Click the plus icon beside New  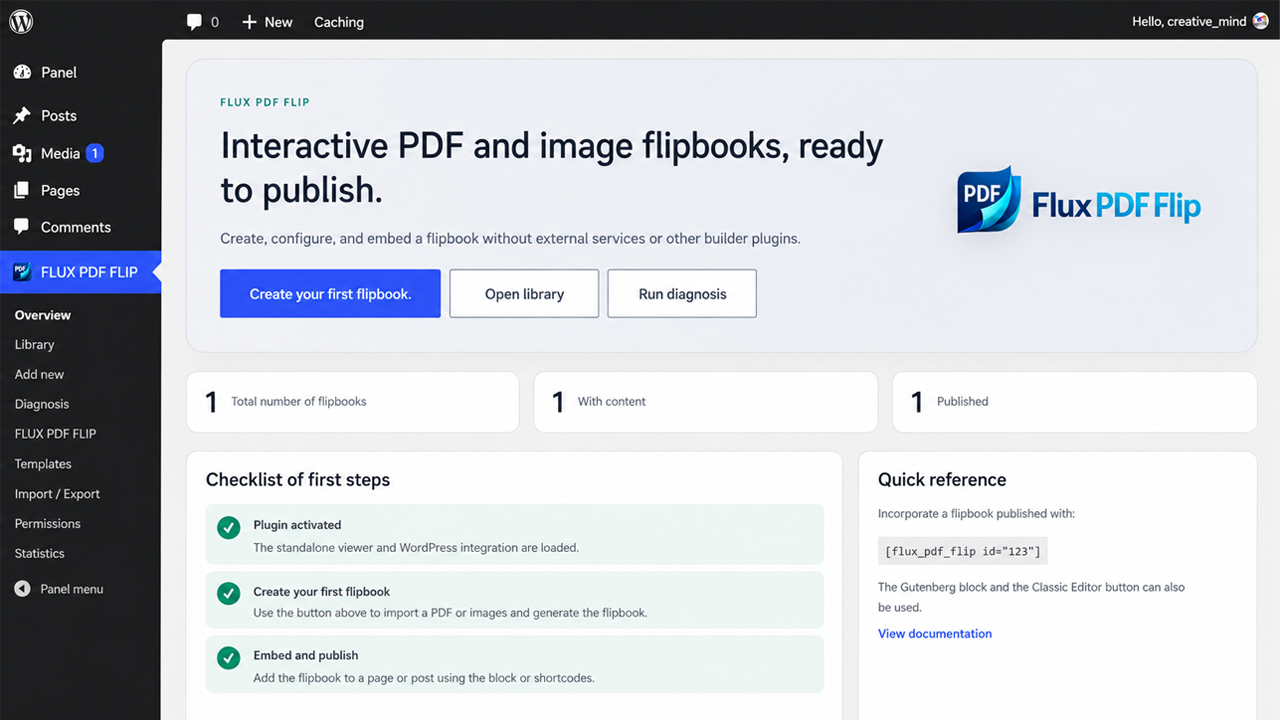tap(249, 22)
